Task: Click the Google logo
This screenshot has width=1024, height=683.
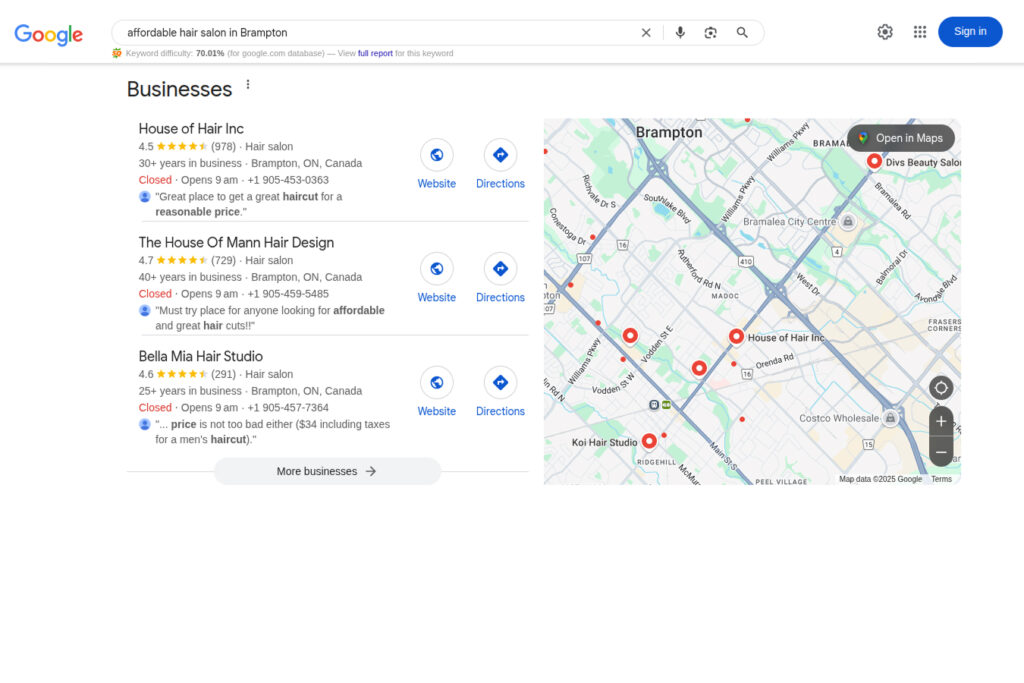Action: coord(48,34)
